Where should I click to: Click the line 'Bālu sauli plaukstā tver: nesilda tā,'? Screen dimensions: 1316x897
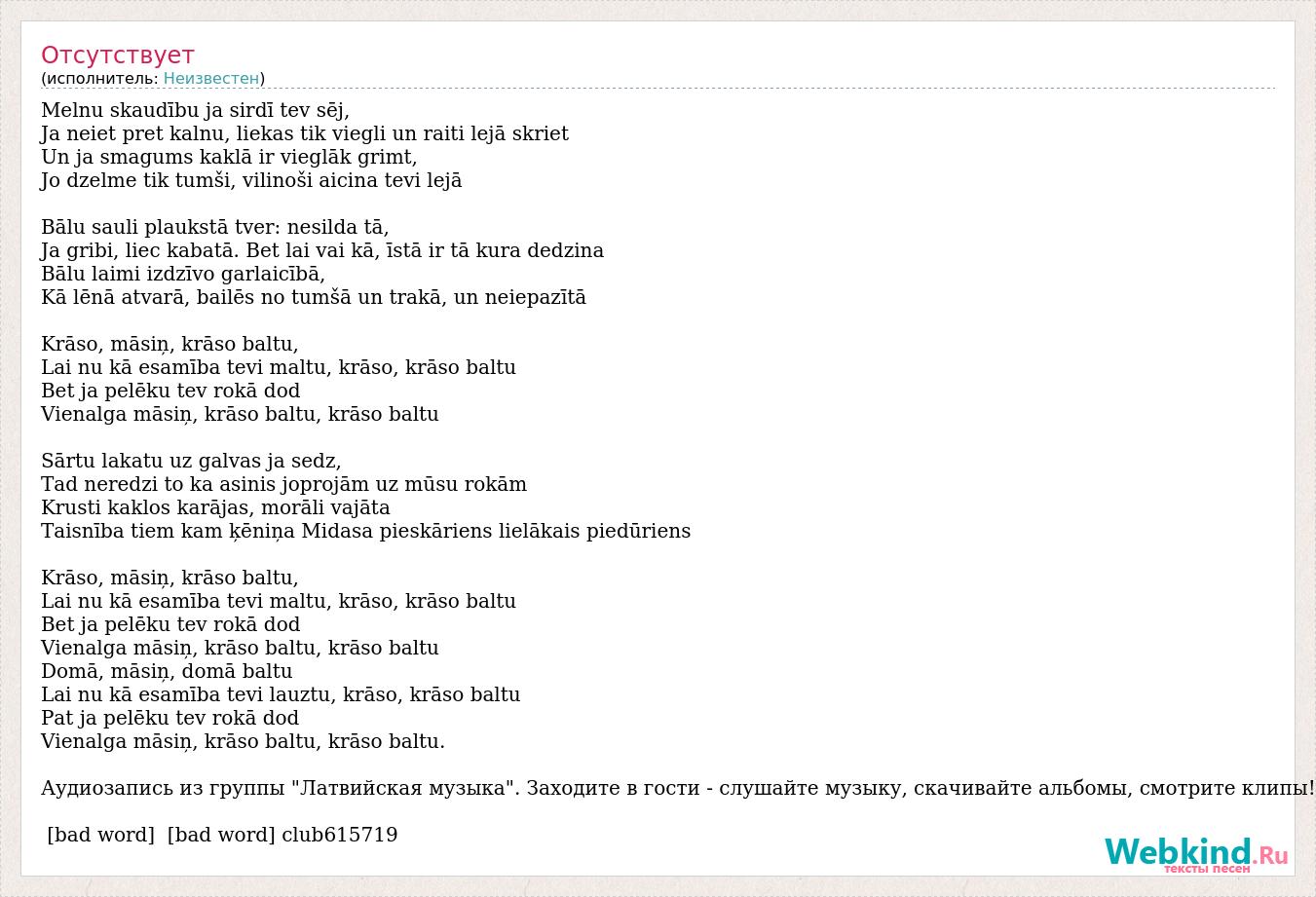click(215, 227)
